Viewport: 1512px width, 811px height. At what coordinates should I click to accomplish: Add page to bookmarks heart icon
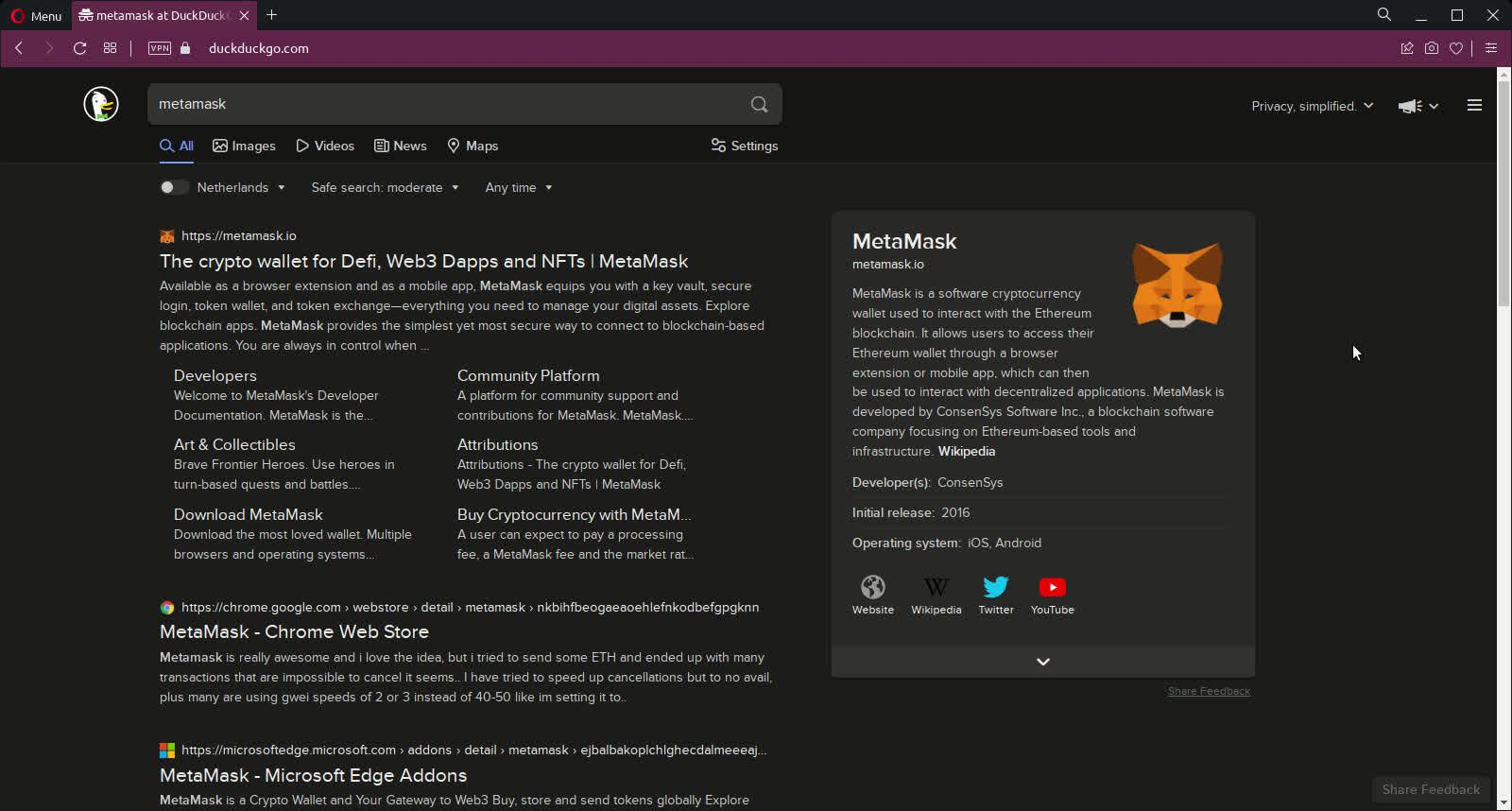(1456, 48)
